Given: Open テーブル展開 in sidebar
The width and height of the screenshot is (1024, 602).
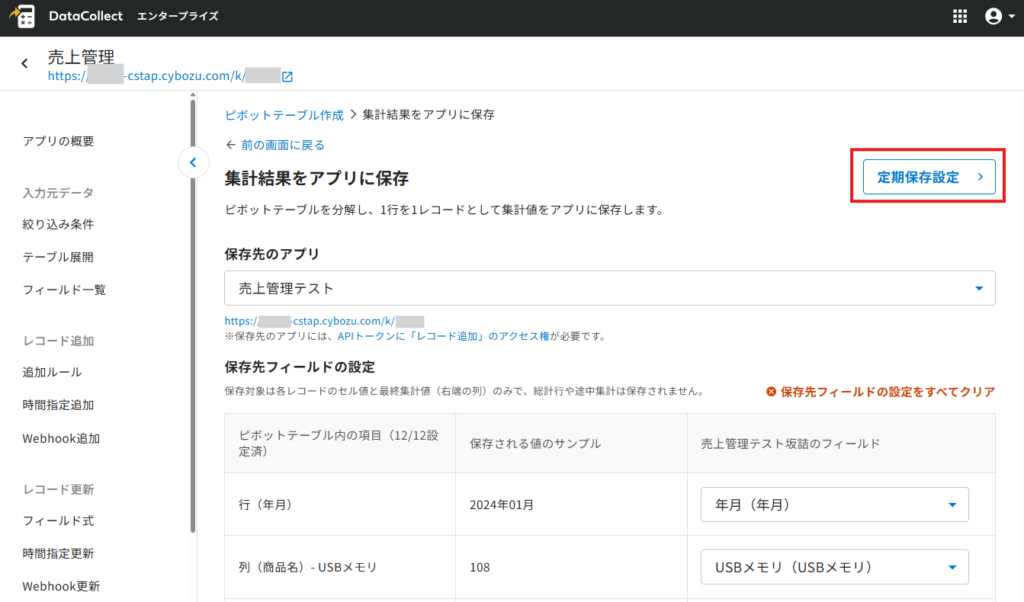Looking at the screenshot, I should (58, 257).
